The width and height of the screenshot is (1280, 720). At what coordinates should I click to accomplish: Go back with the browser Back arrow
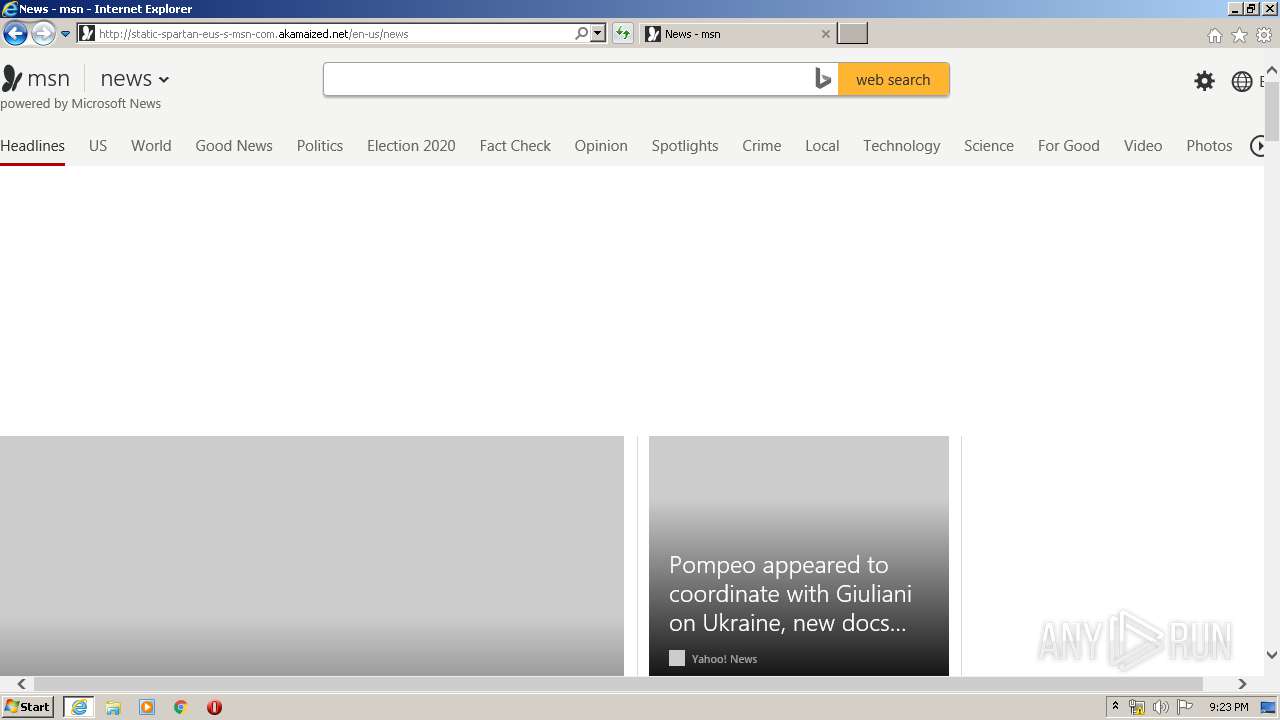(15, 34)
